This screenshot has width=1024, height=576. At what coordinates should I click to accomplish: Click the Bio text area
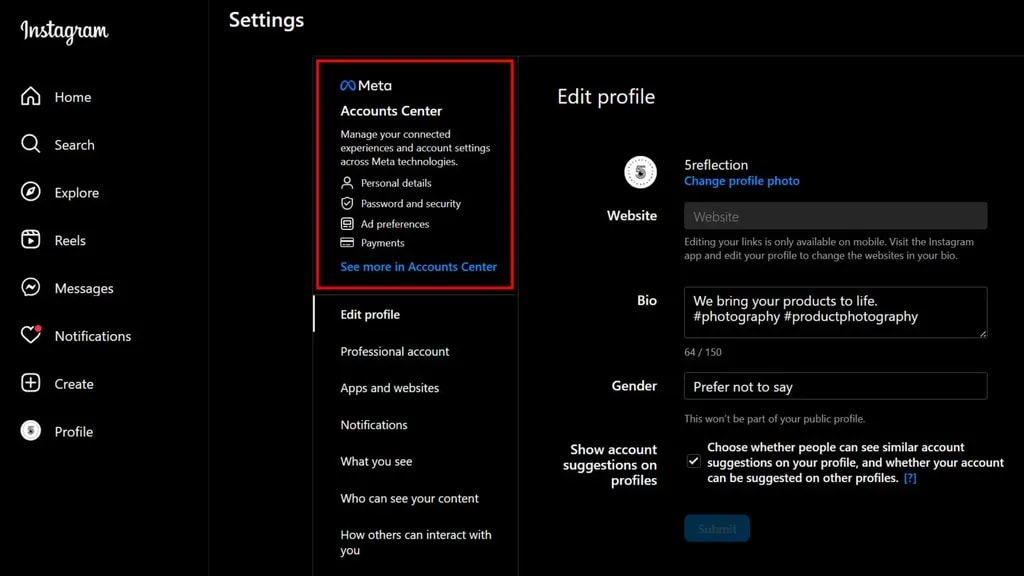point(835,312)
